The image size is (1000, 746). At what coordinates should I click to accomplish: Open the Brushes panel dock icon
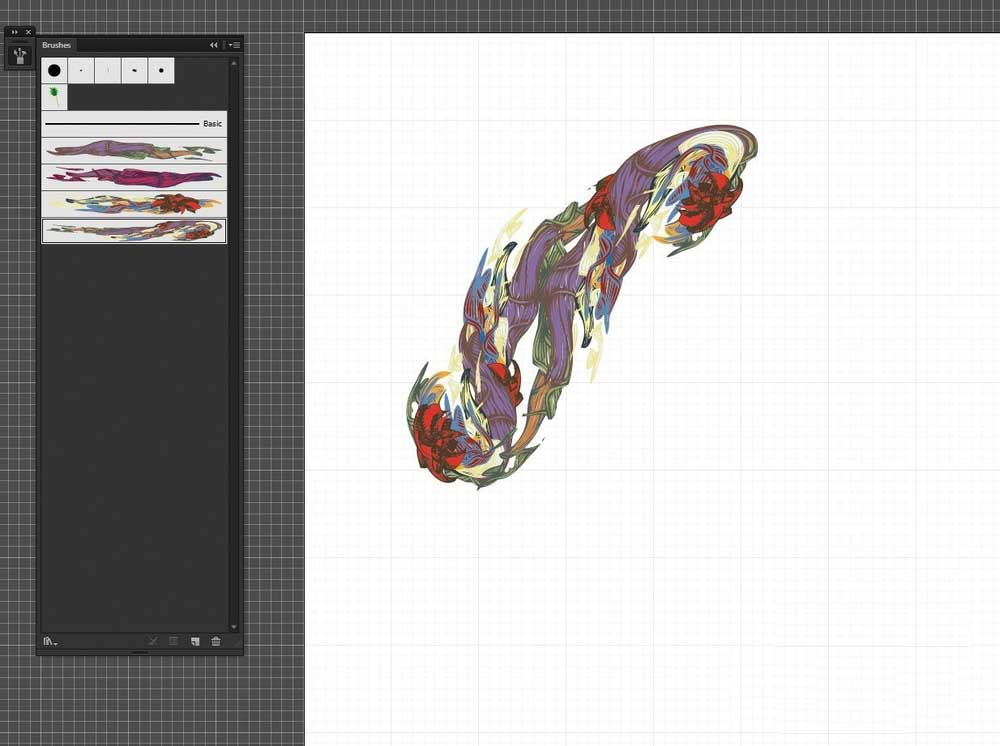pos(20,55)
